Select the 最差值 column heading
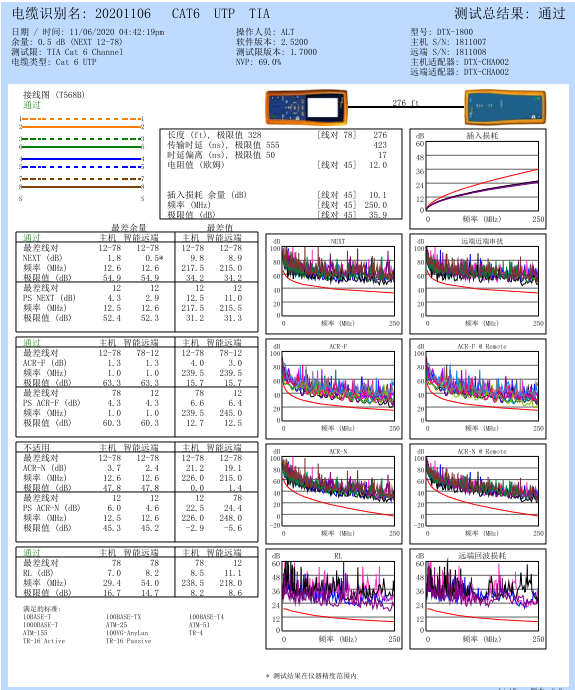575x690 pixels. click(x=220, y=228)
